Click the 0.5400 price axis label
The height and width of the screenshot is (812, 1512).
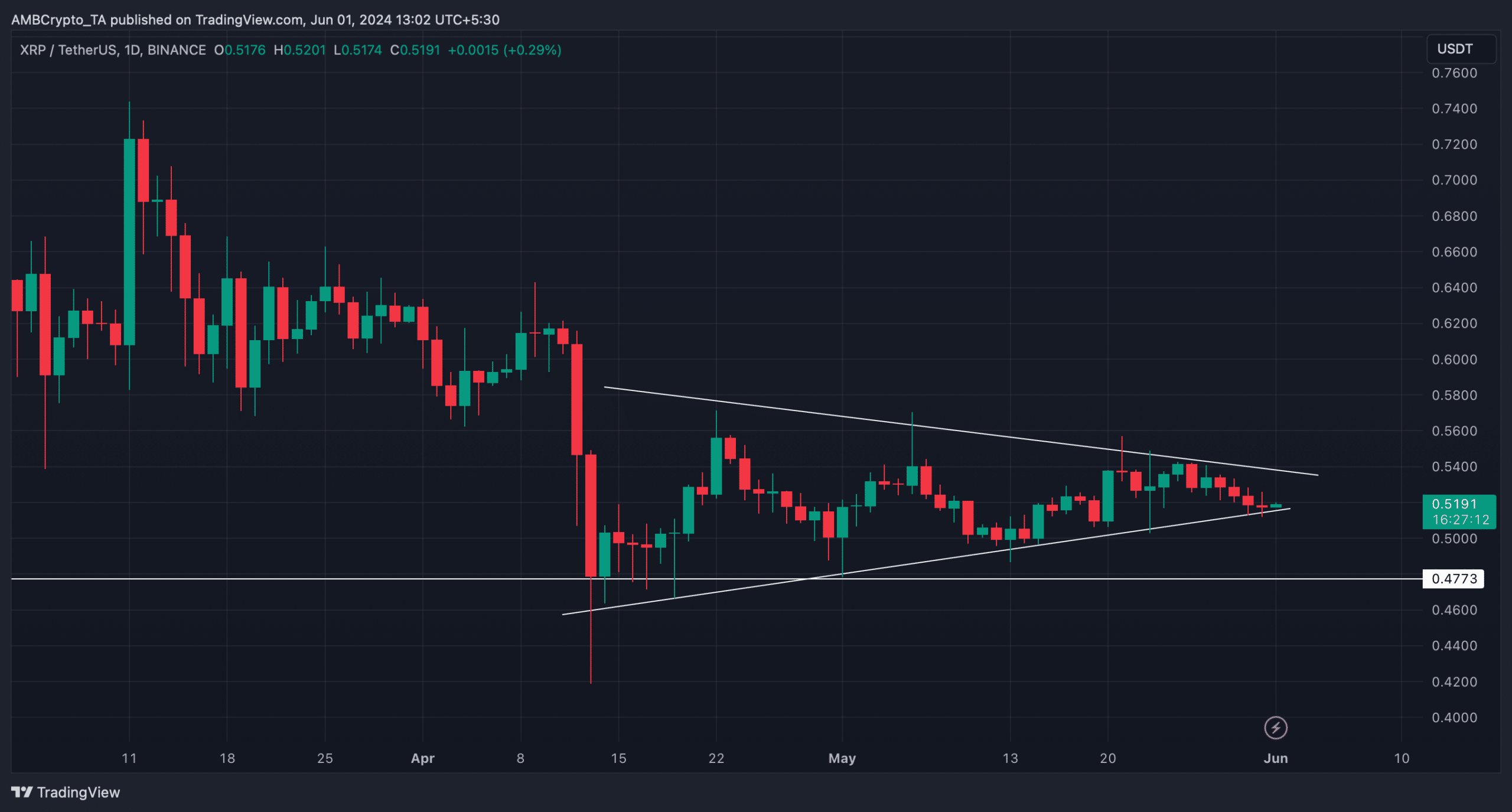(1454, 467)
